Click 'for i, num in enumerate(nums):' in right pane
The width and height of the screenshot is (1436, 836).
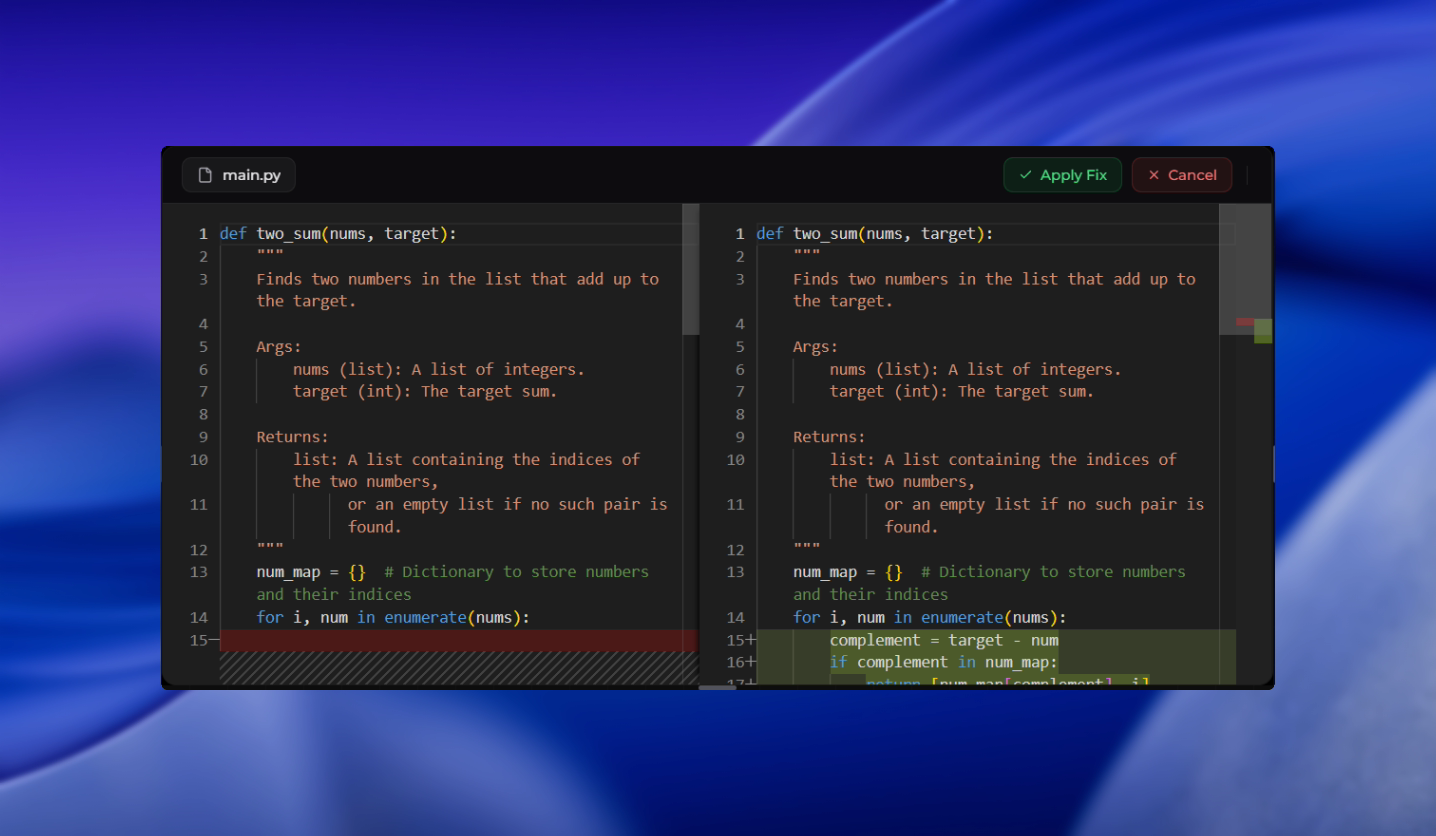(930, 617)
